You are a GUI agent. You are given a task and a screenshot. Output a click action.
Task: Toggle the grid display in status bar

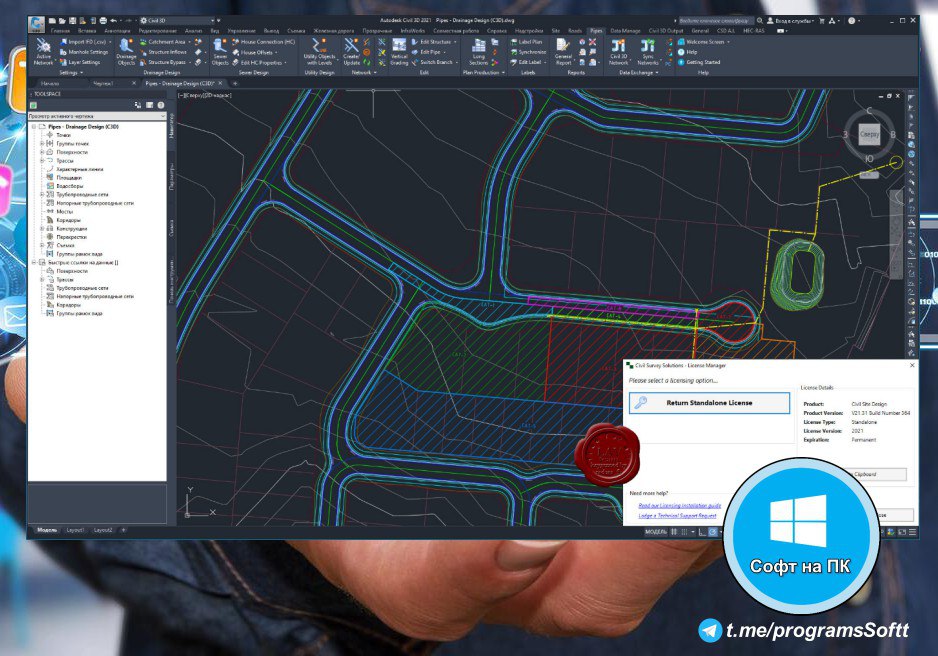click(x=674, y=532)
